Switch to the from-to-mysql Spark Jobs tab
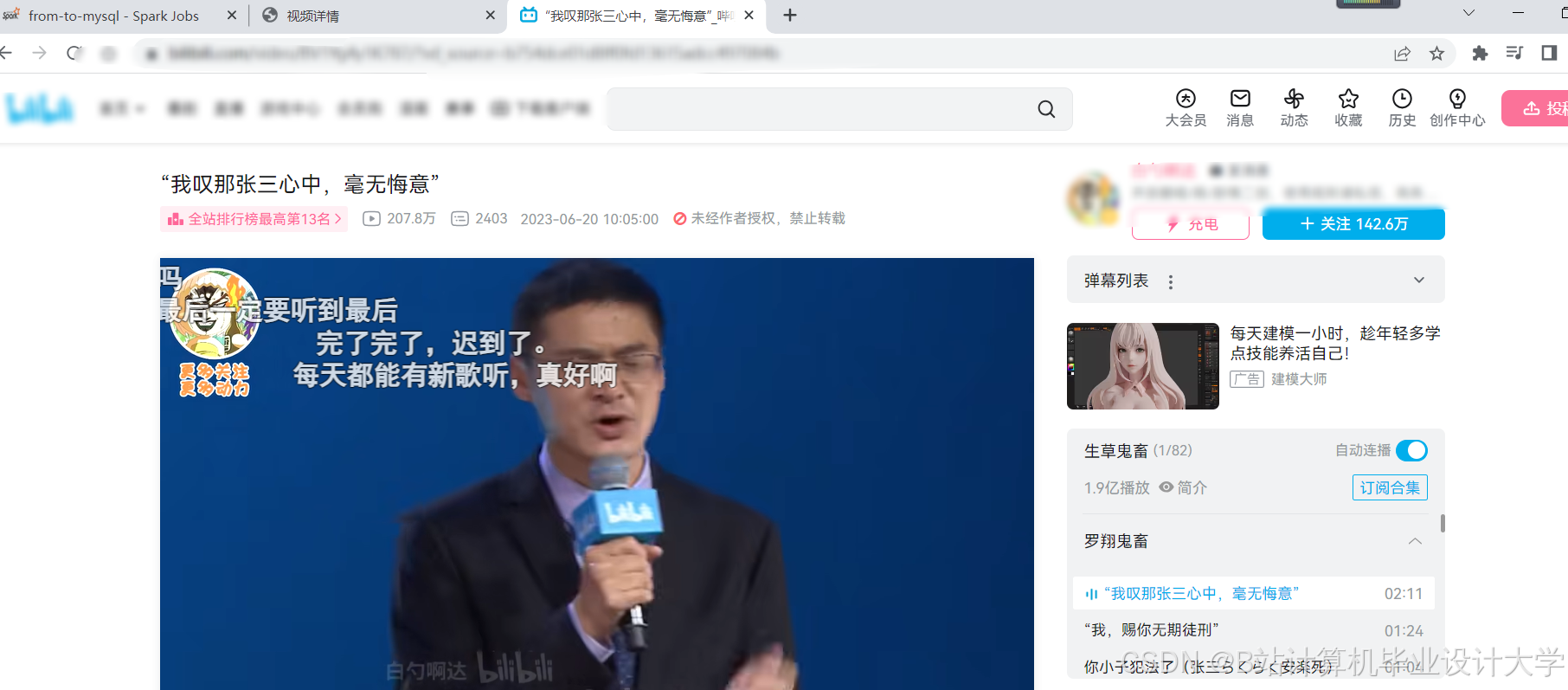 tap(113, 16)
